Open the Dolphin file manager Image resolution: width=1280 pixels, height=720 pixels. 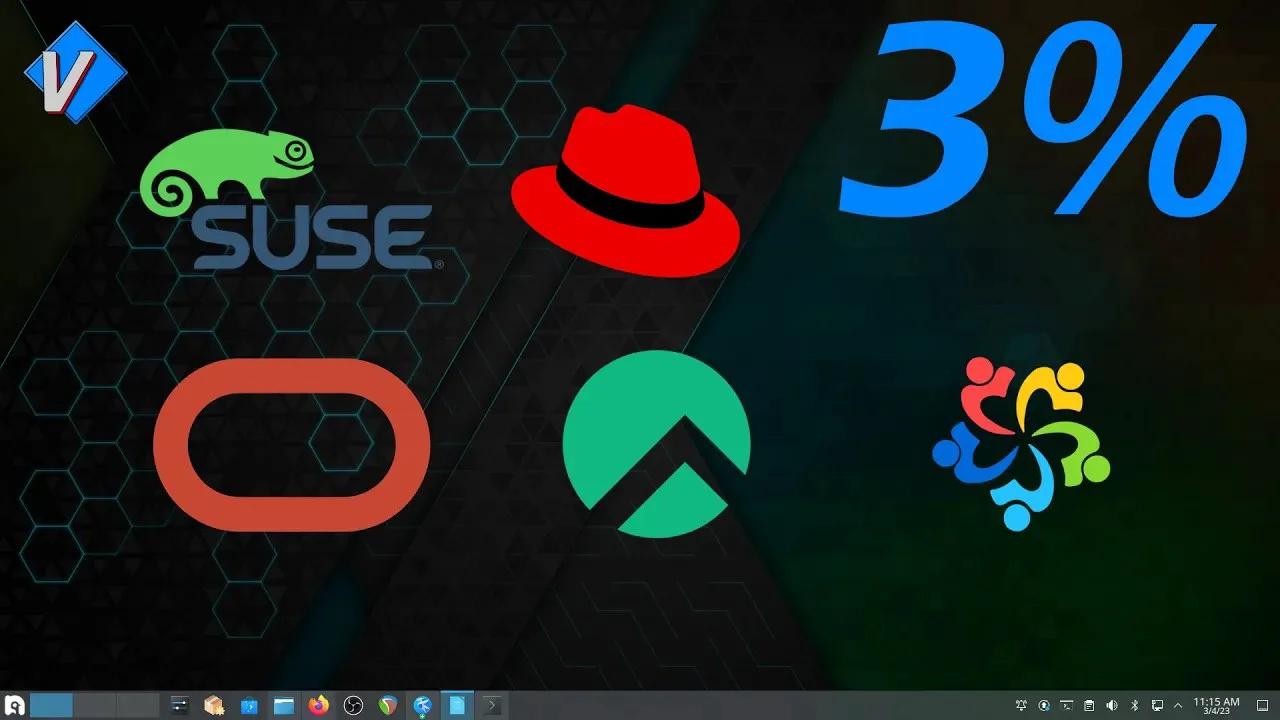pos(283,705)
